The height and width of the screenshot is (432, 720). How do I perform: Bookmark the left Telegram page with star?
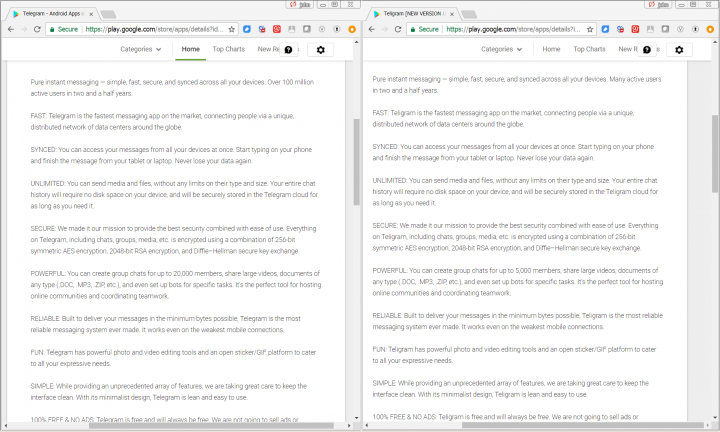[231, 29]
